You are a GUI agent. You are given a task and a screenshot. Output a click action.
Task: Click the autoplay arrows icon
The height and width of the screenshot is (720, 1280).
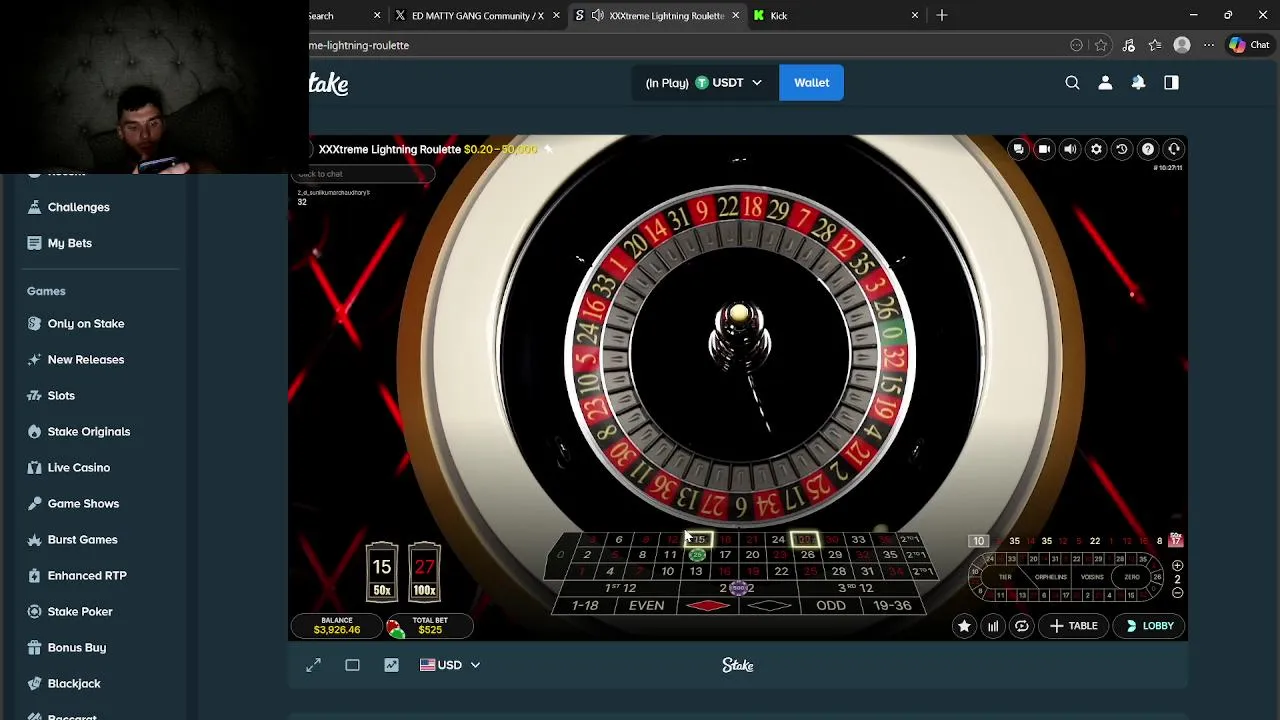click(1022, 626)
